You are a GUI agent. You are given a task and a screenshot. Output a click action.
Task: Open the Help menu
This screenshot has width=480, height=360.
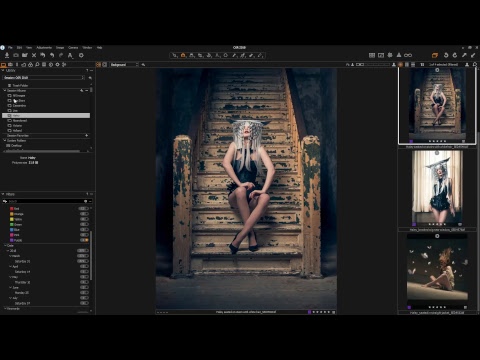pos(99,48)
